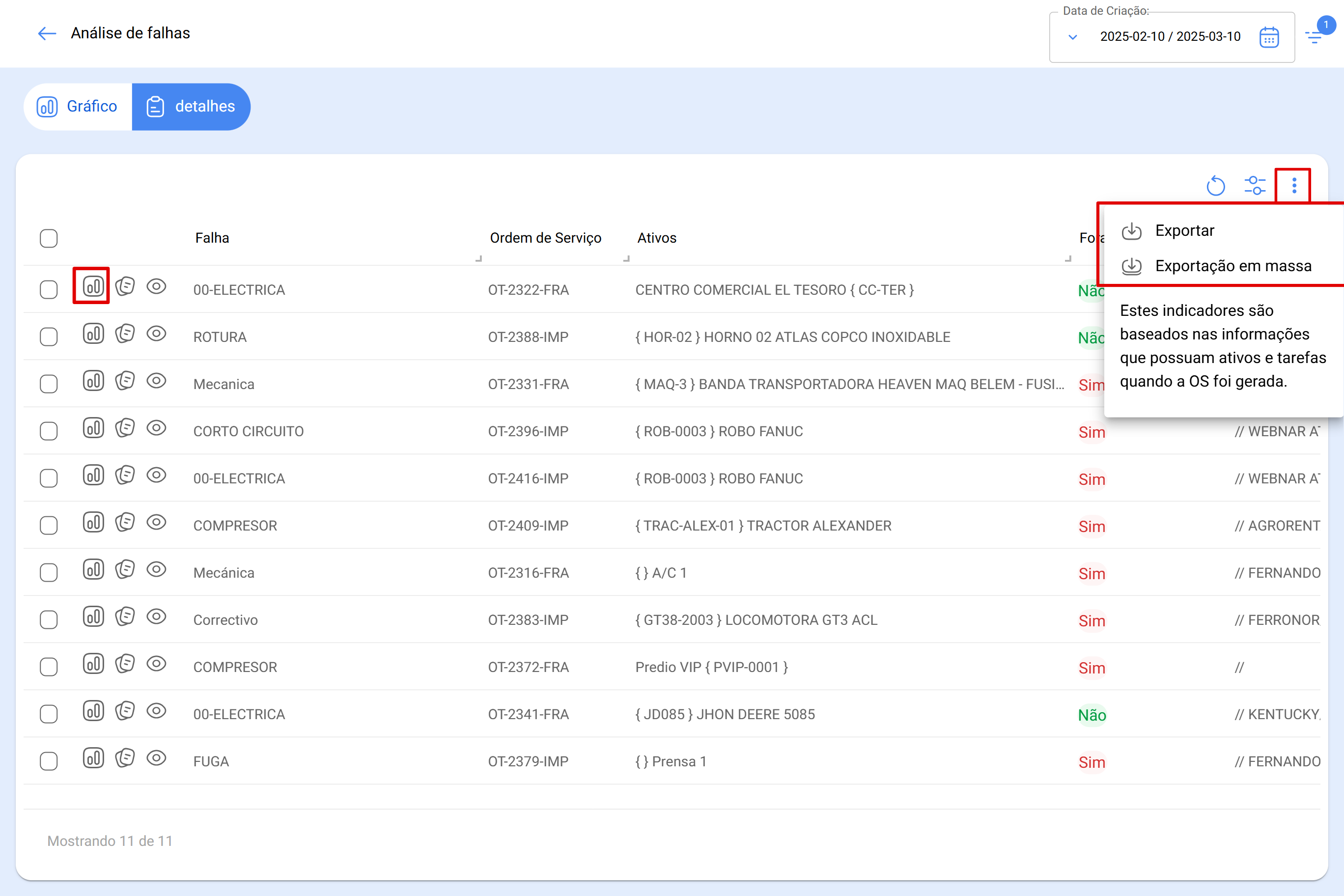Toggle the select-all checkbox in the table header
The image size is (1344, 896).
point(49,238)
